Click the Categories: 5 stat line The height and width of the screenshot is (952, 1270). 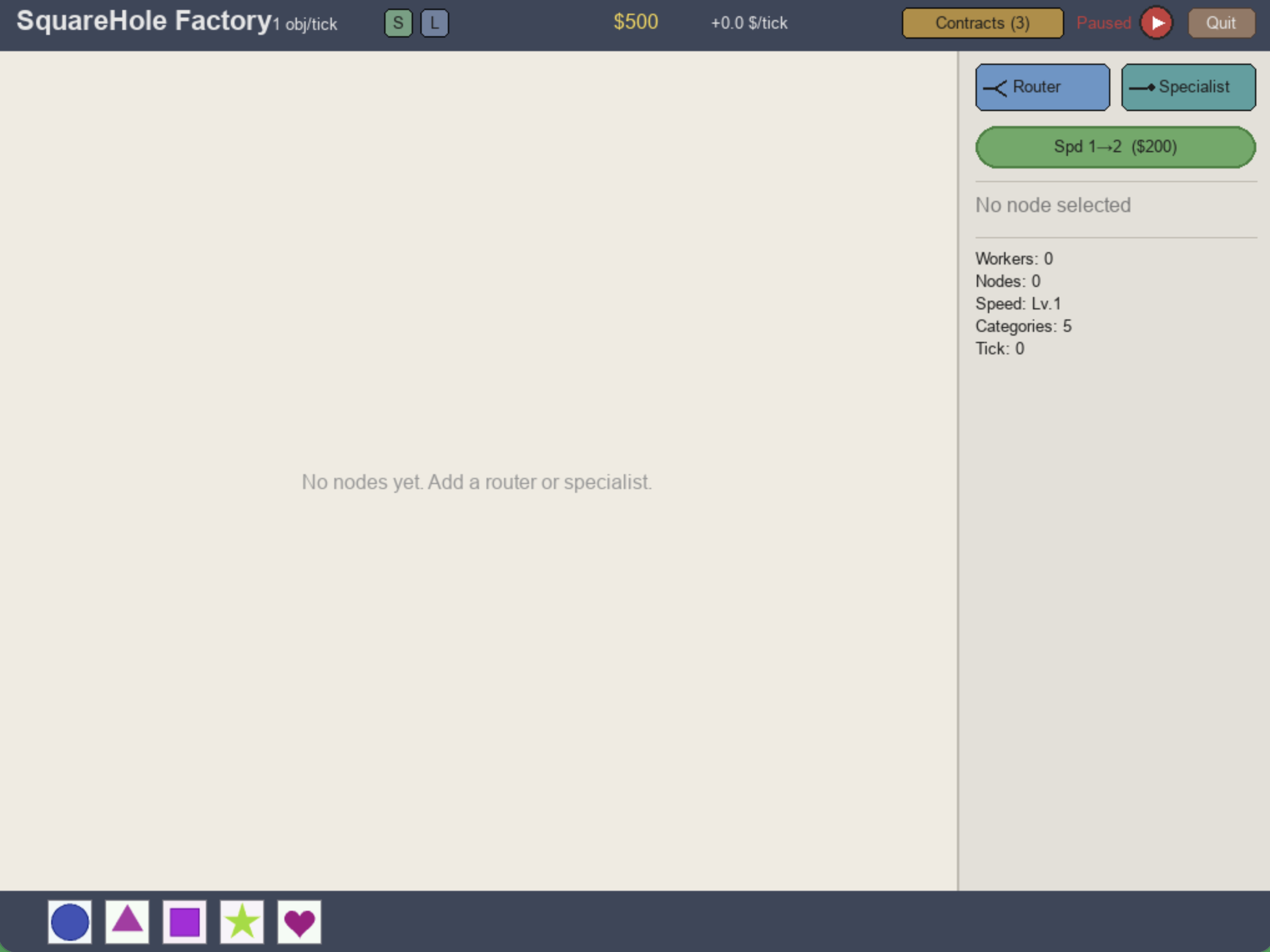(1023, 326)
